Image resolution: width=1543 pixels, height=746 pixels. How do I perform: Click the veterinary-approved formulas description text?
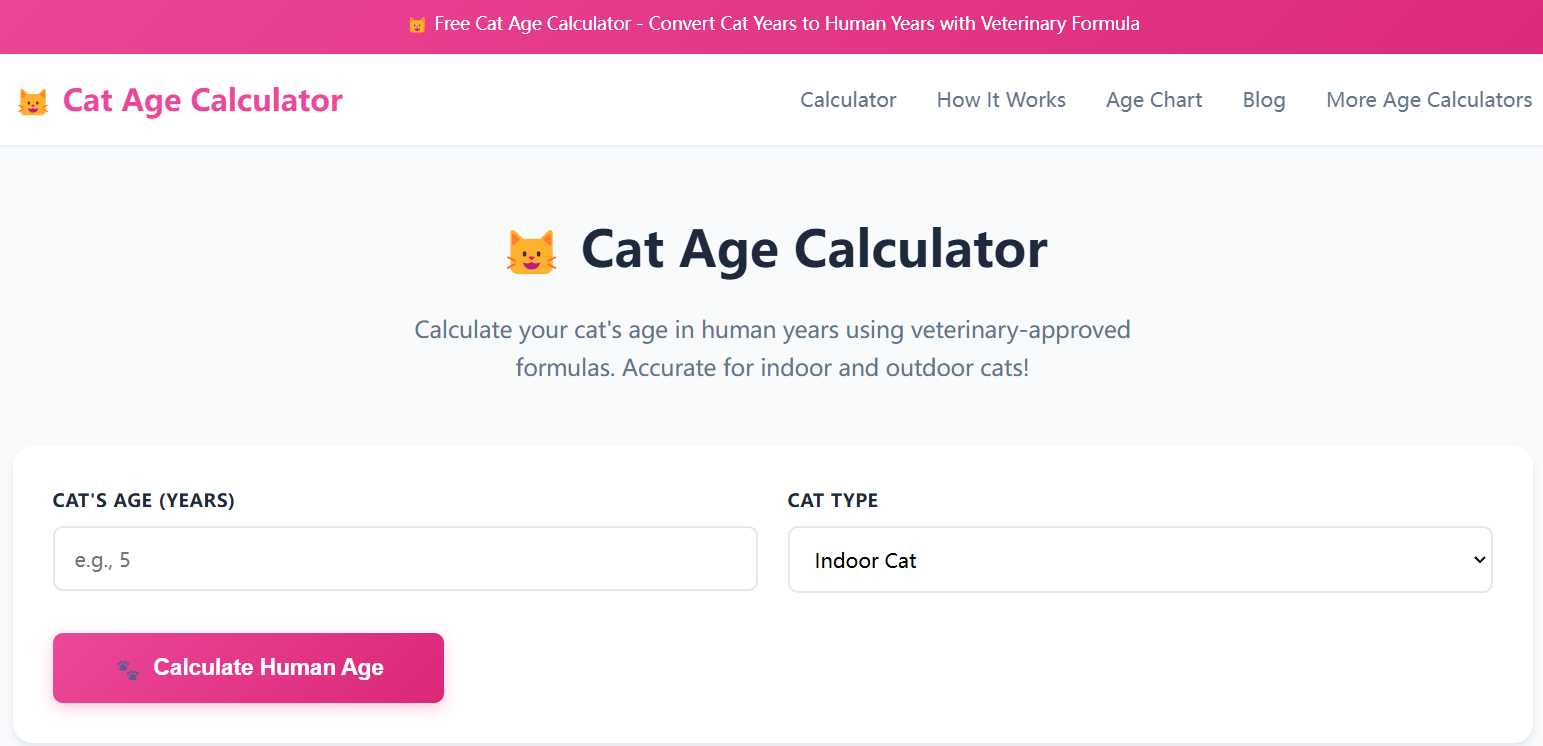click(x=772, y=349)
